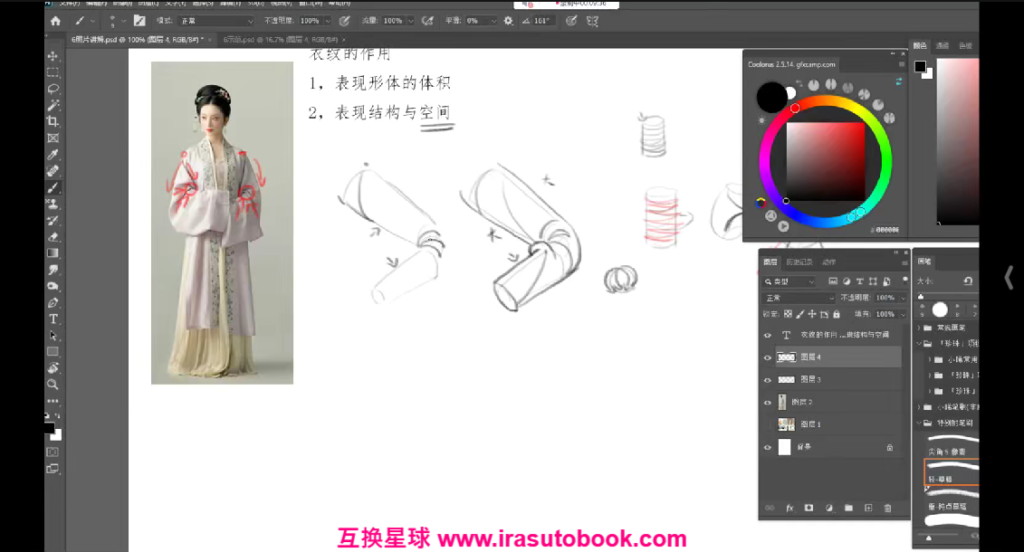Screen dimensions: 1024x552
Task: Select the Move tool
Action: 53,56
